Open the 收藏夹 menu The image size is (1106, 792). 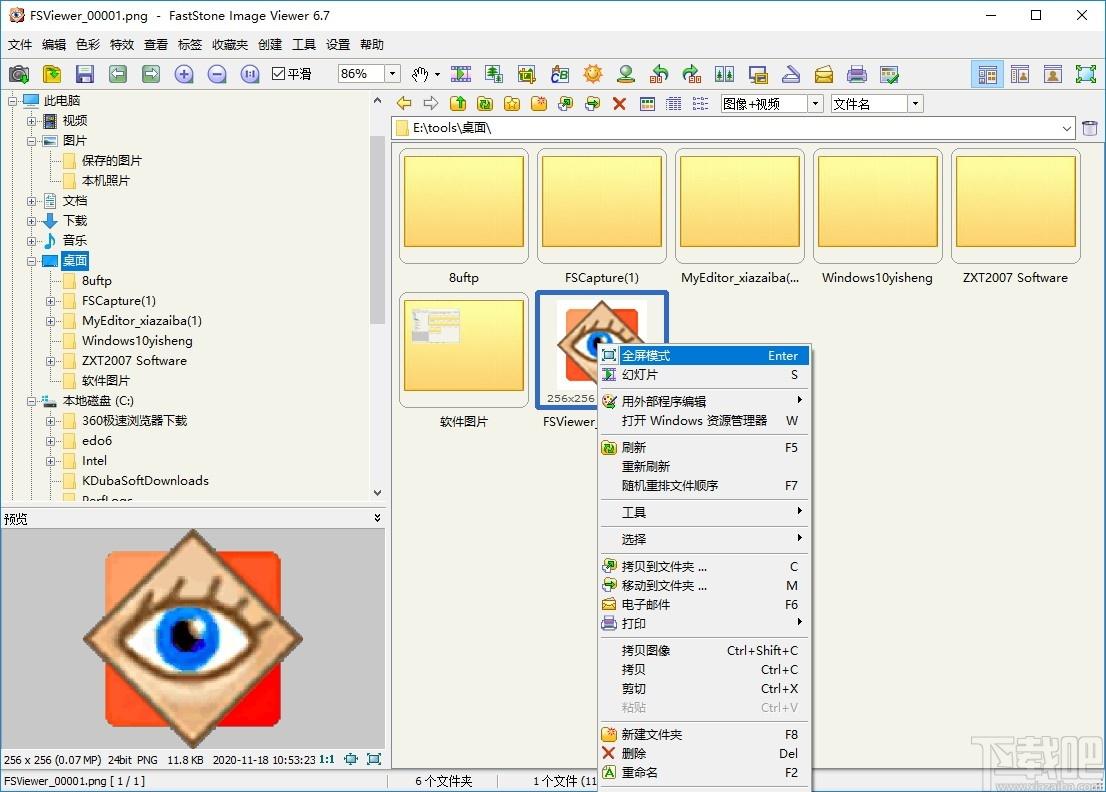(x=230, y=44)
